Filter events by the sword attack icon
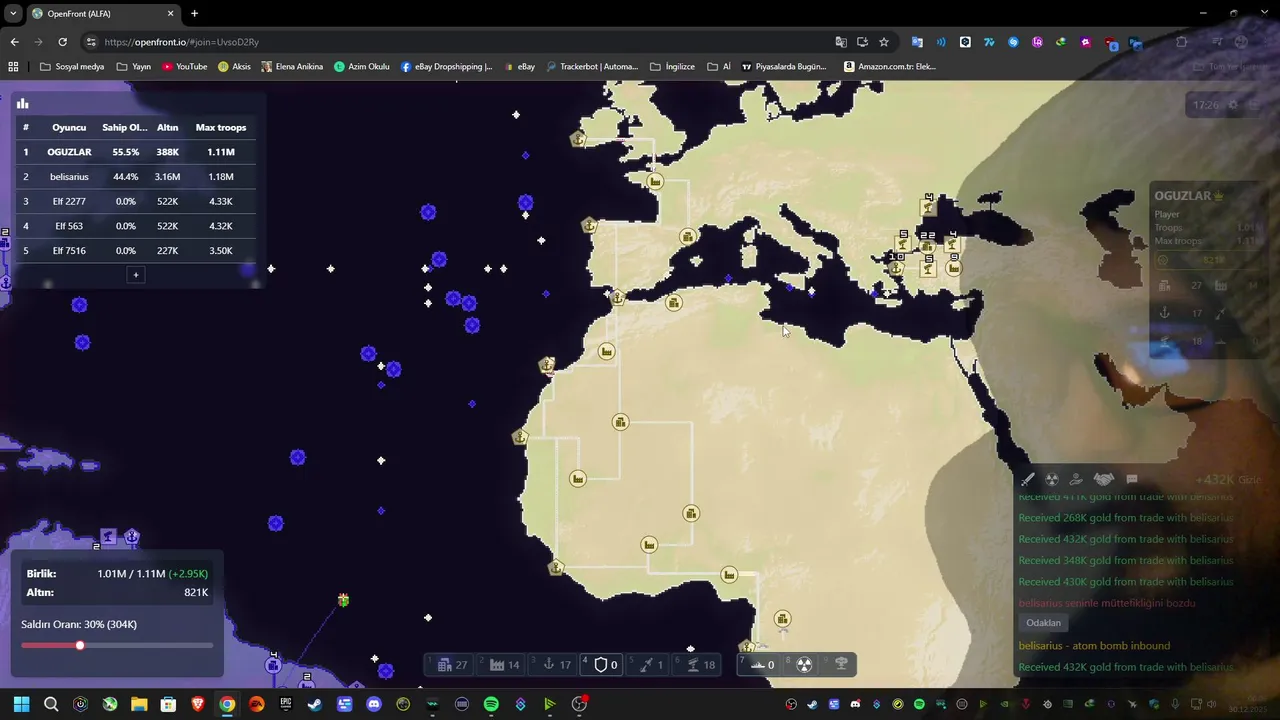 (x=1027, y=479)
